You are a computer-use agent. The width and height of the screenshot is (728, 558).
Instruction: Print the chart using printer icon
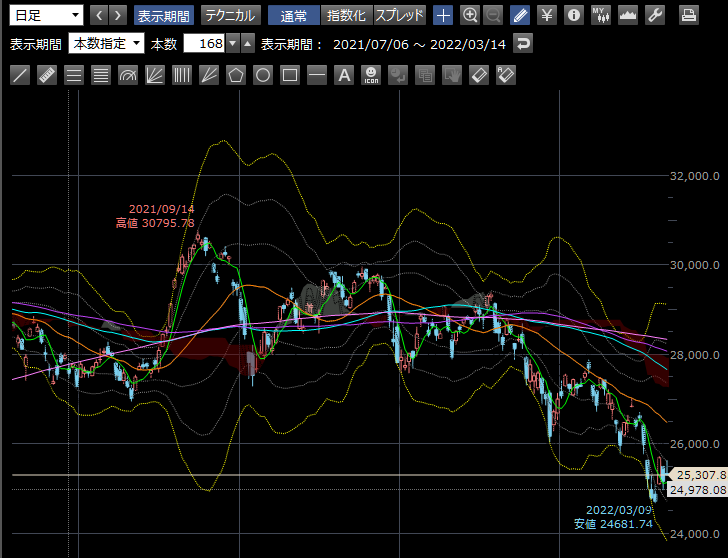pyautogui.click(x=689, y=15)
